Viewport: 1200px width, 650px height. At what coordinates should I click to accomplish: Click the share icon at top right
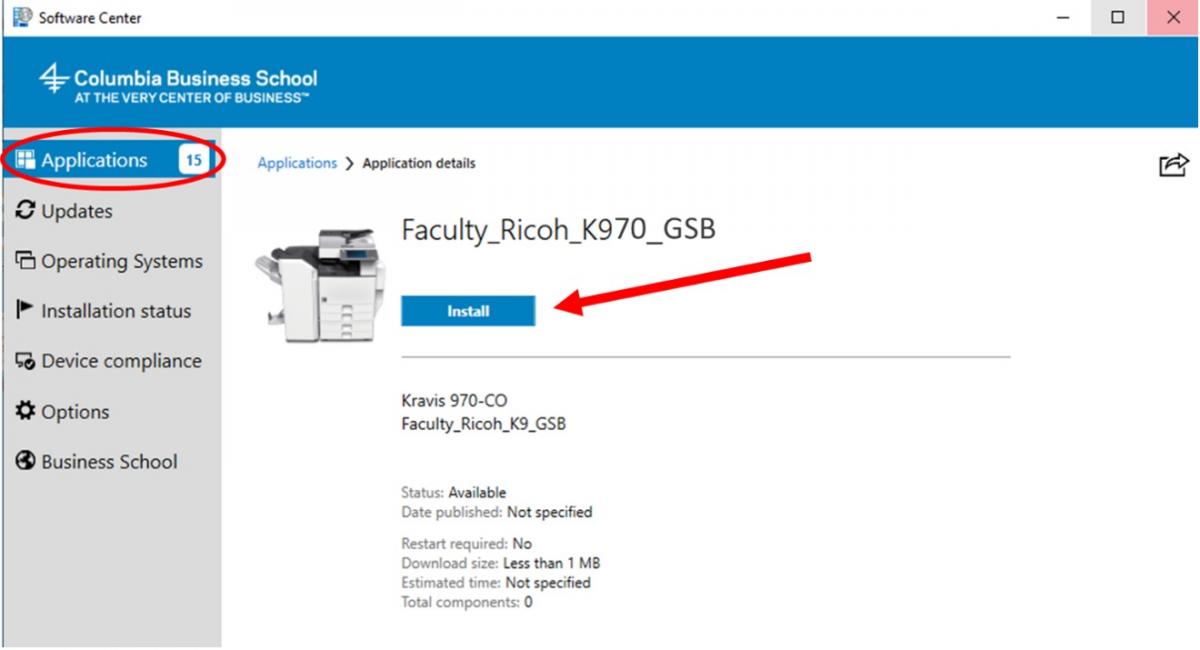[x=1173, y=165]
